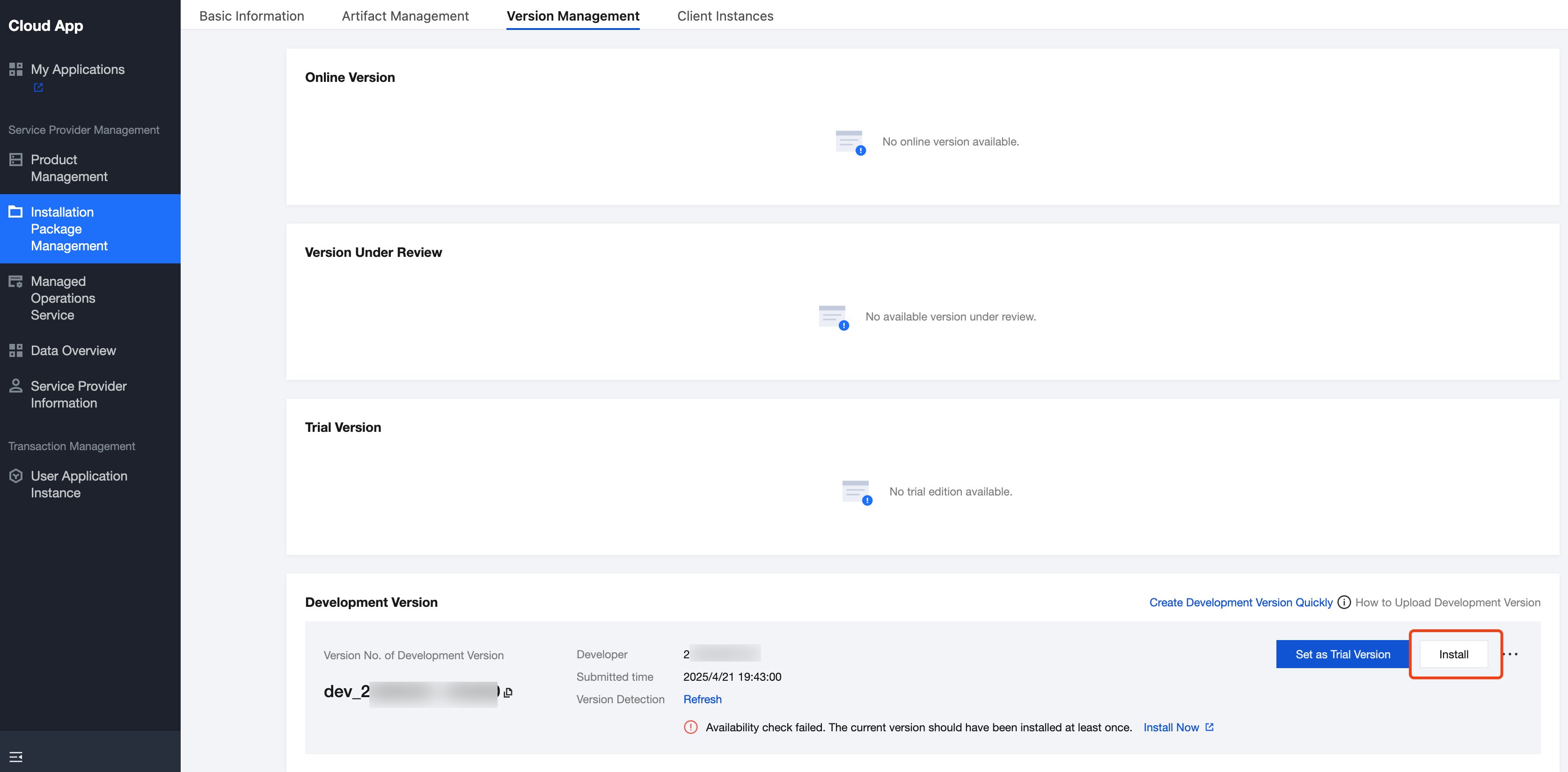
Task: Click Managed Operations Service icon
Action: pos(16,281)
